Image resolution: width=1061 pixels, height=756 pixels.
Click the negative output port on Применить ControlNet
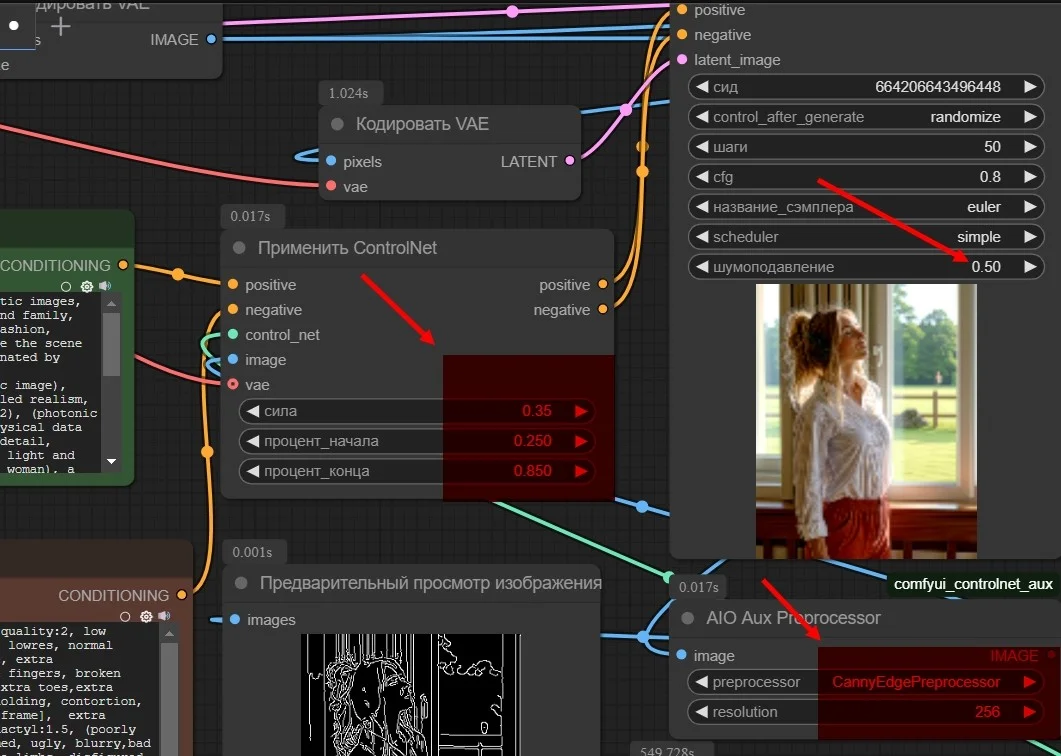602,309
